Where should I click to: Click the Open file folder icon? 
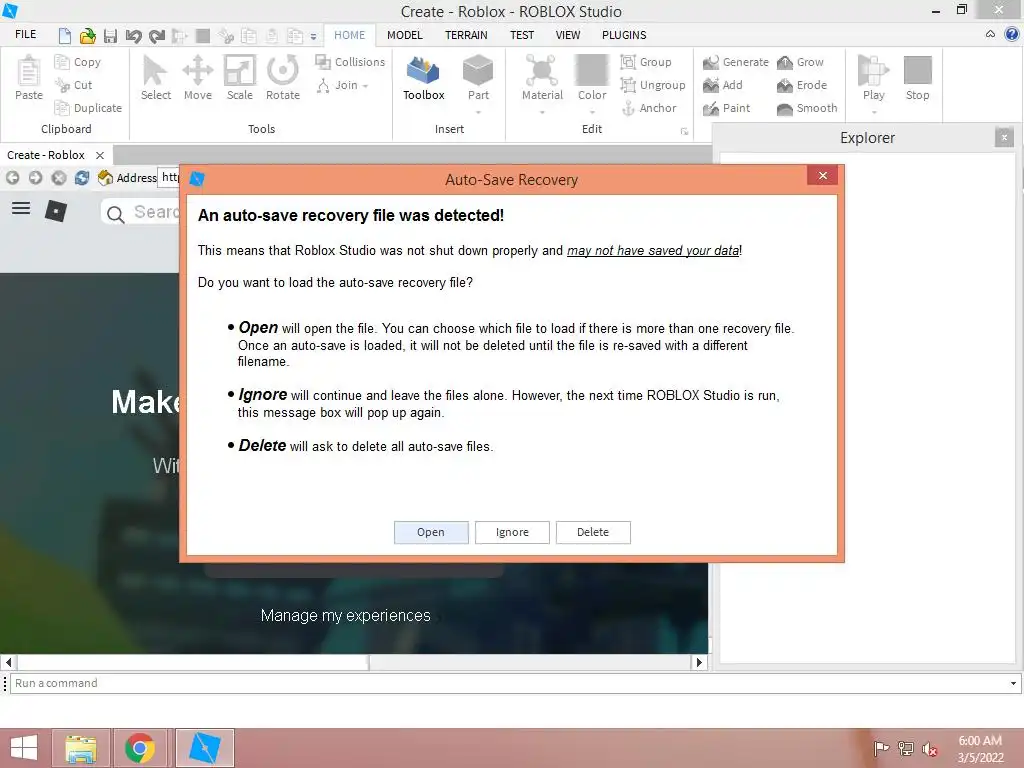tap(88, 36)
